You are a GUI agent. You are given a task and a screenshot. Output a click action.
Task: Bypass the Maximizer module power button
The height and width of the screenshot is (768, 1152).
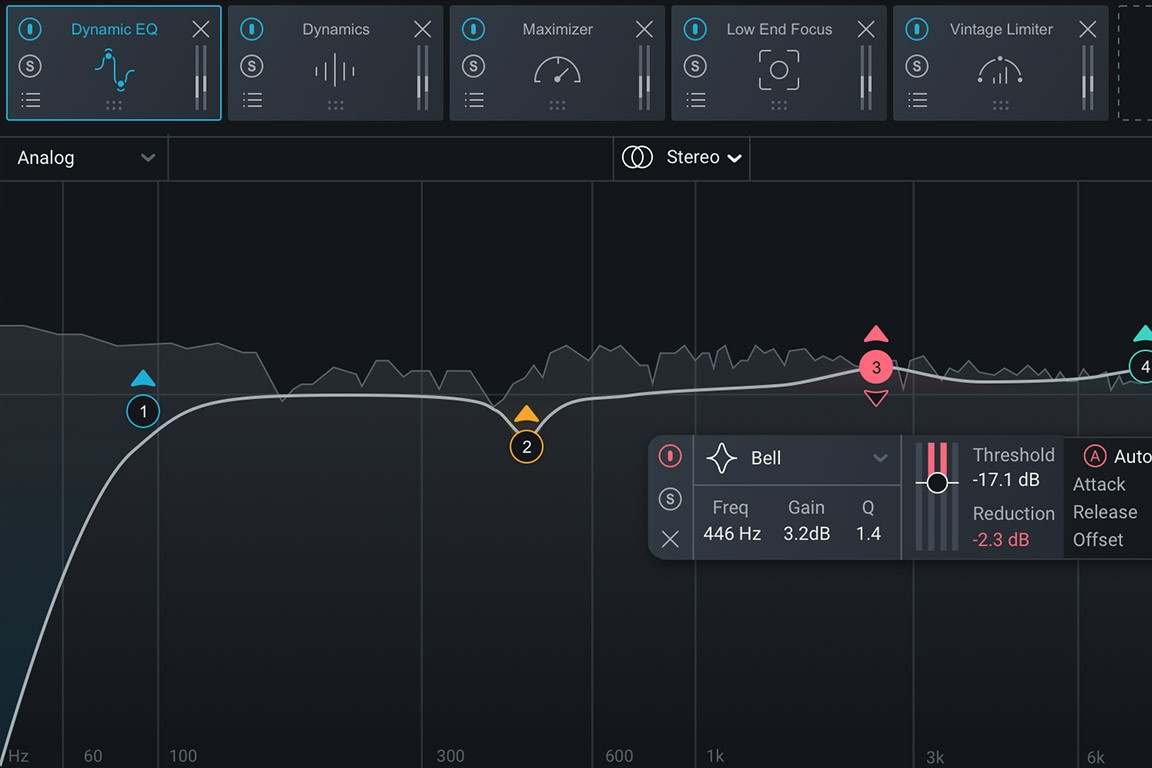point(474,29)
